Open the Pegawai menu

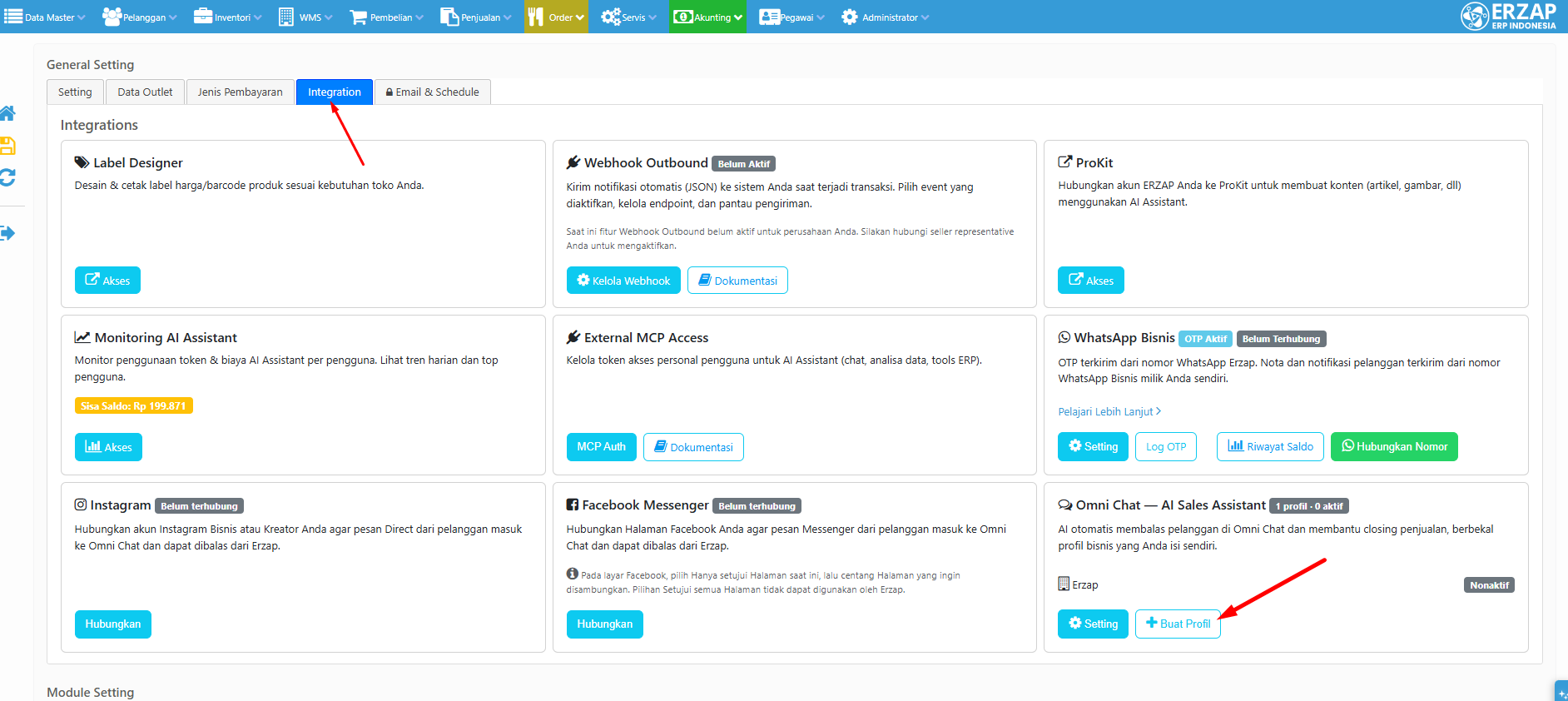point(791,17)
